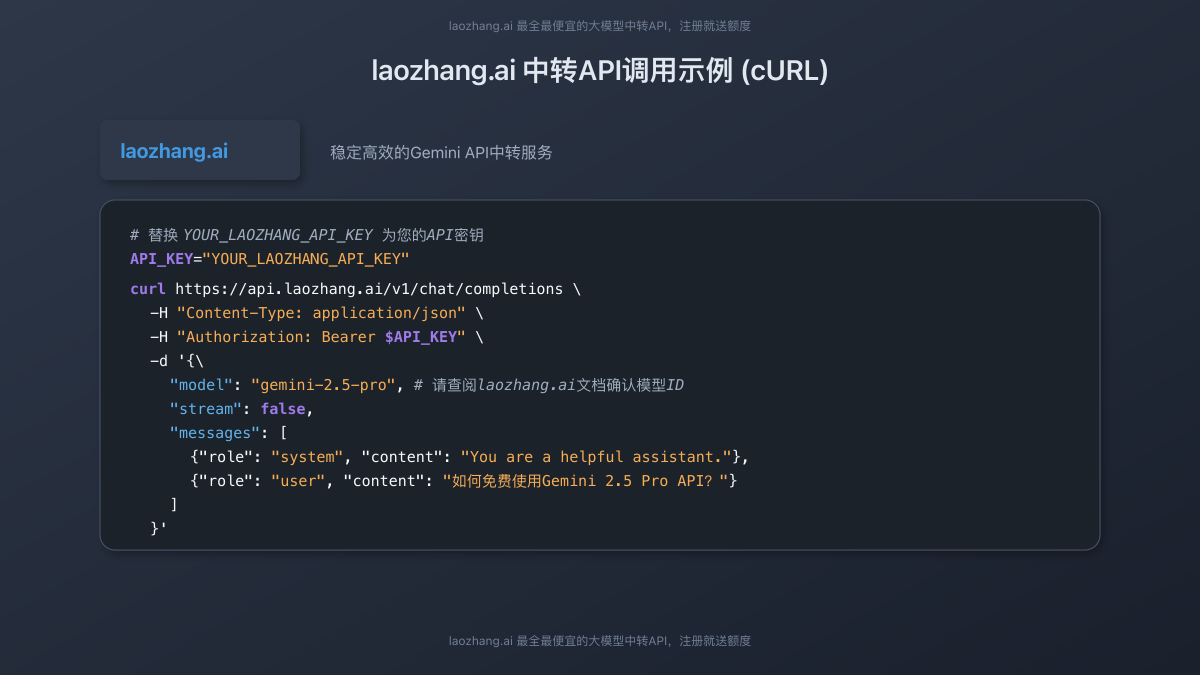1200x675 pixels.
Task: Click the line "stream": false
Action: (242, 409)
